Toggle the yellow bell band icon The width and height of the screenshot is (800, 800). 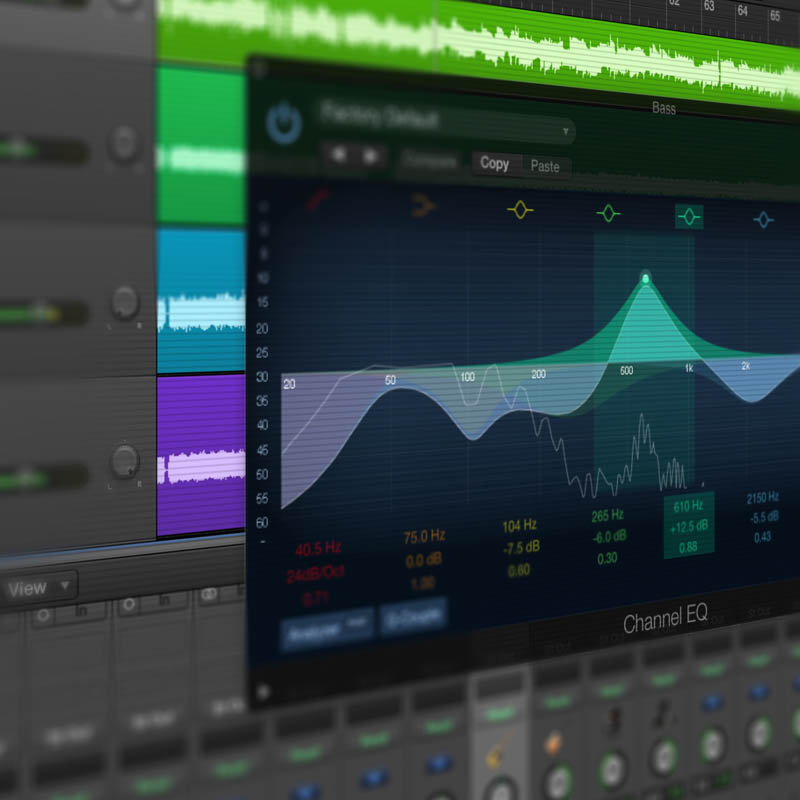coord(521,210)
